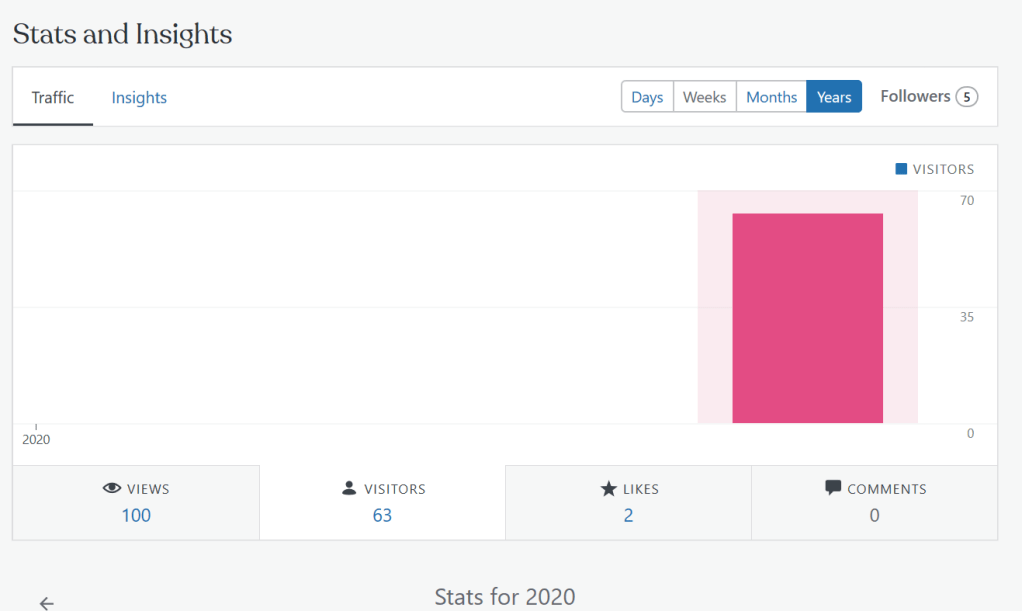Click the pink 2020 visitors bar
This screenshot has width=1022, height=611.
(807, 318)
